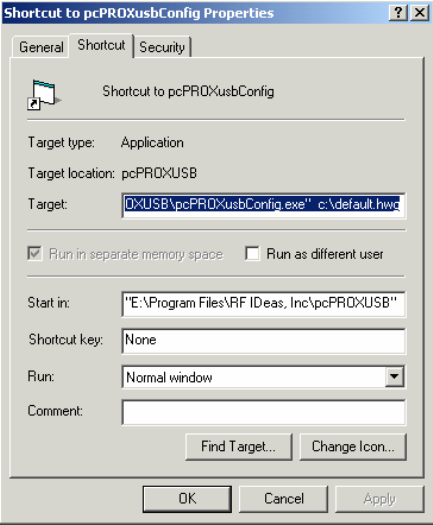Click the Find Target button
This screenshot has width=433, height=525.
(238, 447)
